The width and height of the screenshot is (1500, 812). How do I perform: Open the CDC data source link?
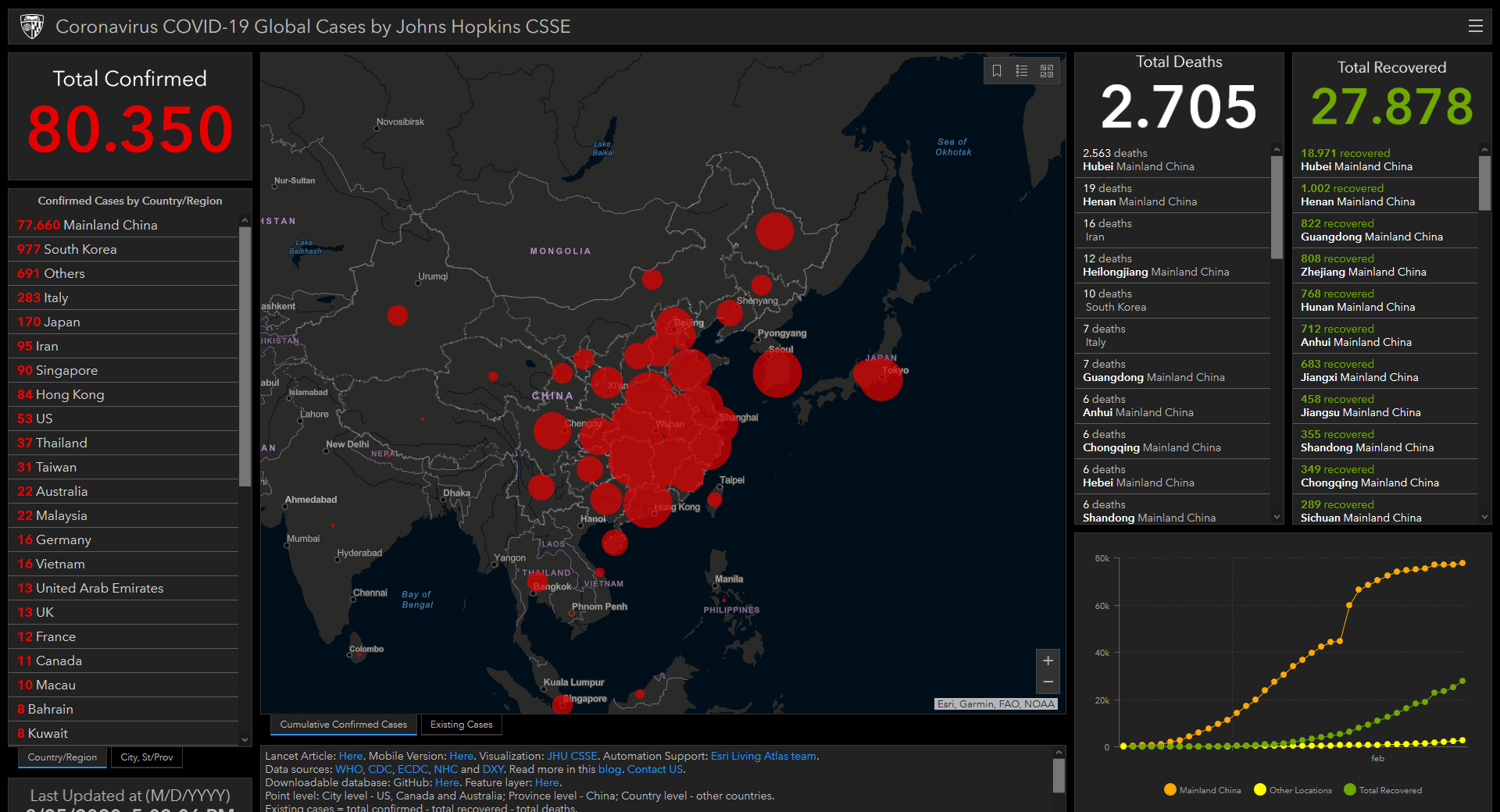[380, 769]
